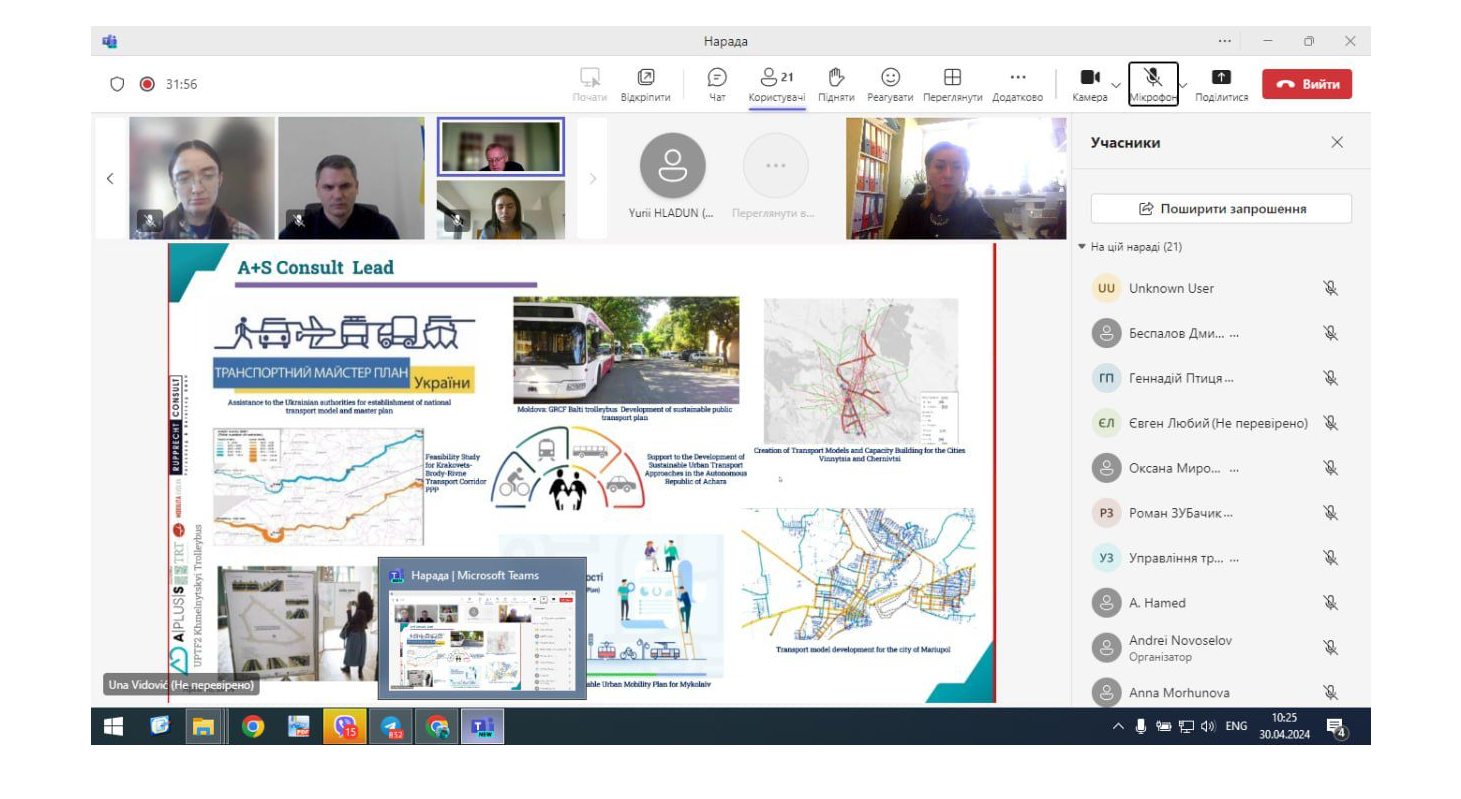Click the shared A+S Consult Lead slide
The width and height of the screenshot is (1461, 799).
[581, 472]
